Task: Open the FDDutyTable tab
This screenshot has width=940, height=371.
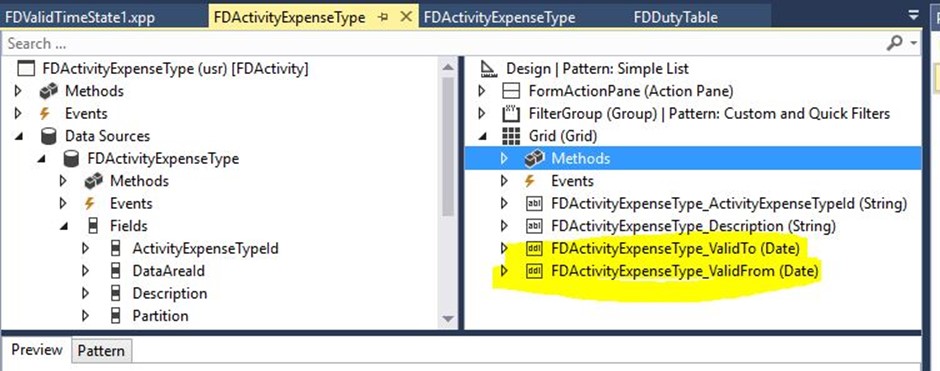Action: (676, 18)
